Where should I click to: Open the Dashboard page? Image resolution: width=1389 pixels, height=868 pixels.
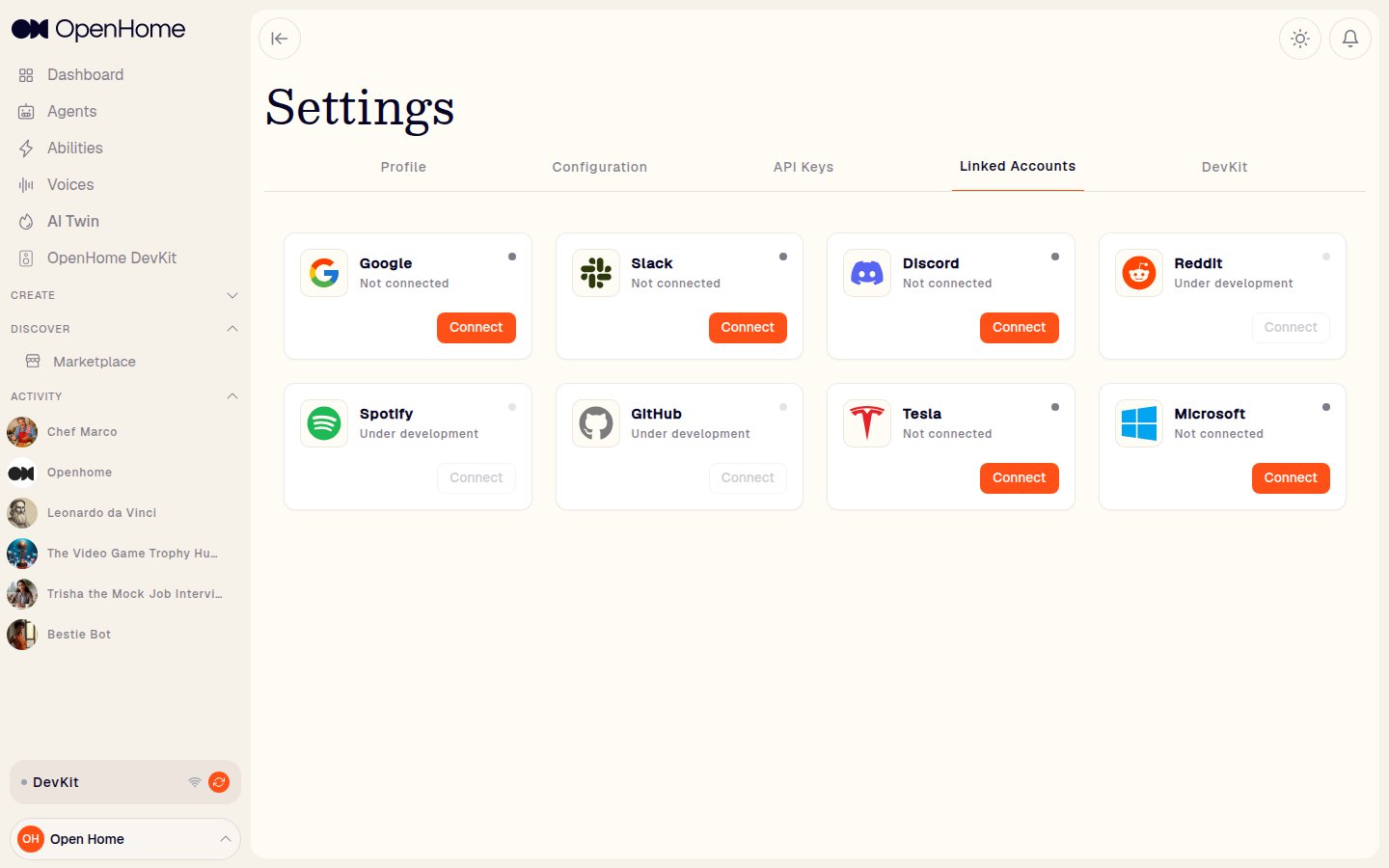point(85,74)
